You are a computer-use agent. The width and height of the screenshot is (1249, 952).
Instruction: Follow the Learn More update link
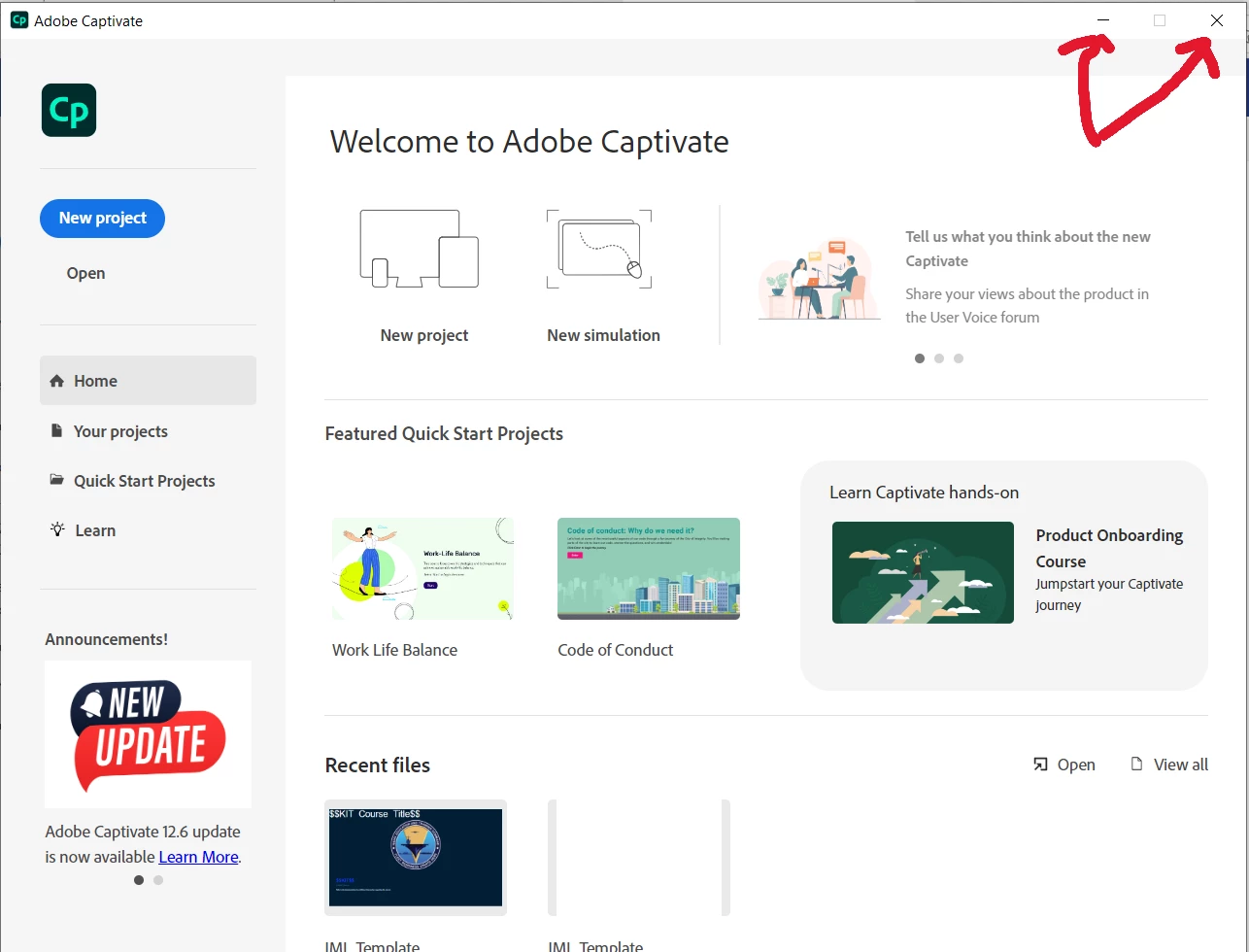pyautogui.click(x=198, y=857)
